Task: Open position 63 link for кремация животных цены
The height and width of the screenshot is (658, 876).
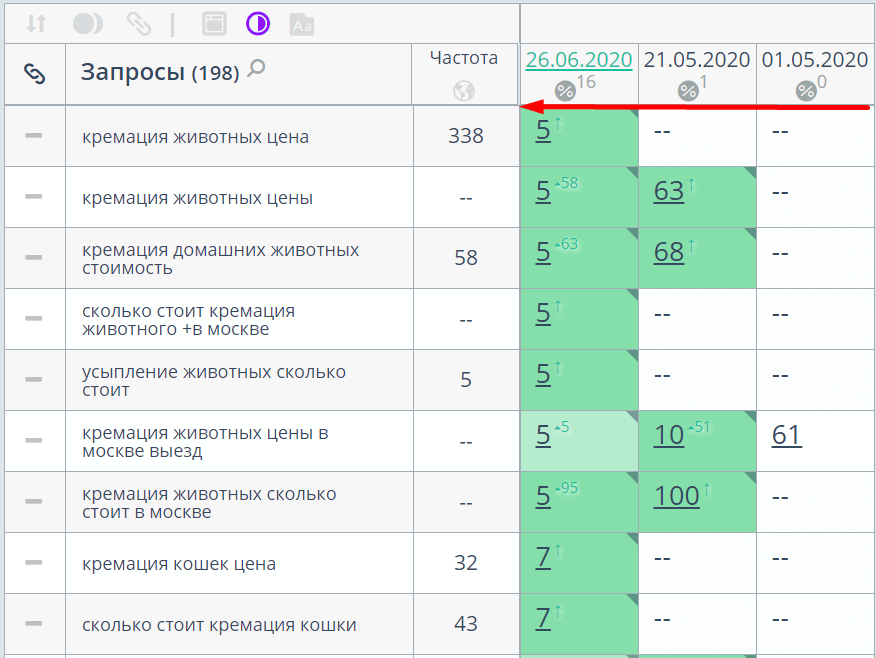Action: click(669, 191)
